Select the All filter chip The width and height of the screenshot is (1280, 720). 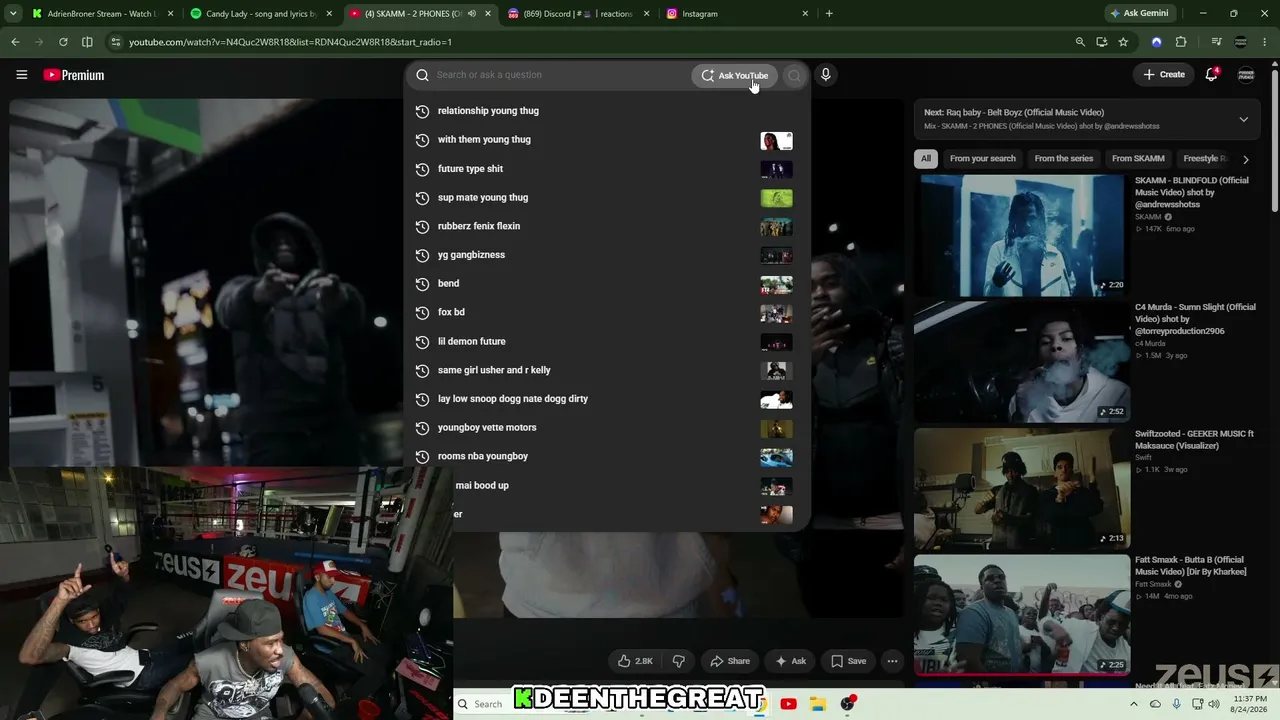tap(926, 158)
